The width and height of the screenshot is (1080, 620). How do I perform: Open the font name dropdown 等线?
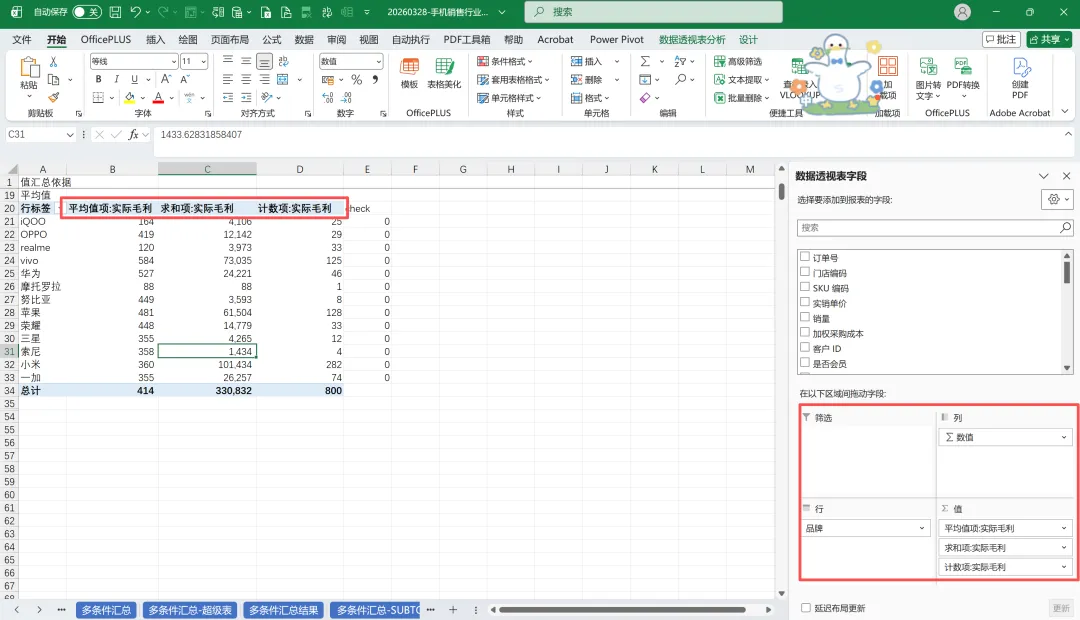(174, 61)
